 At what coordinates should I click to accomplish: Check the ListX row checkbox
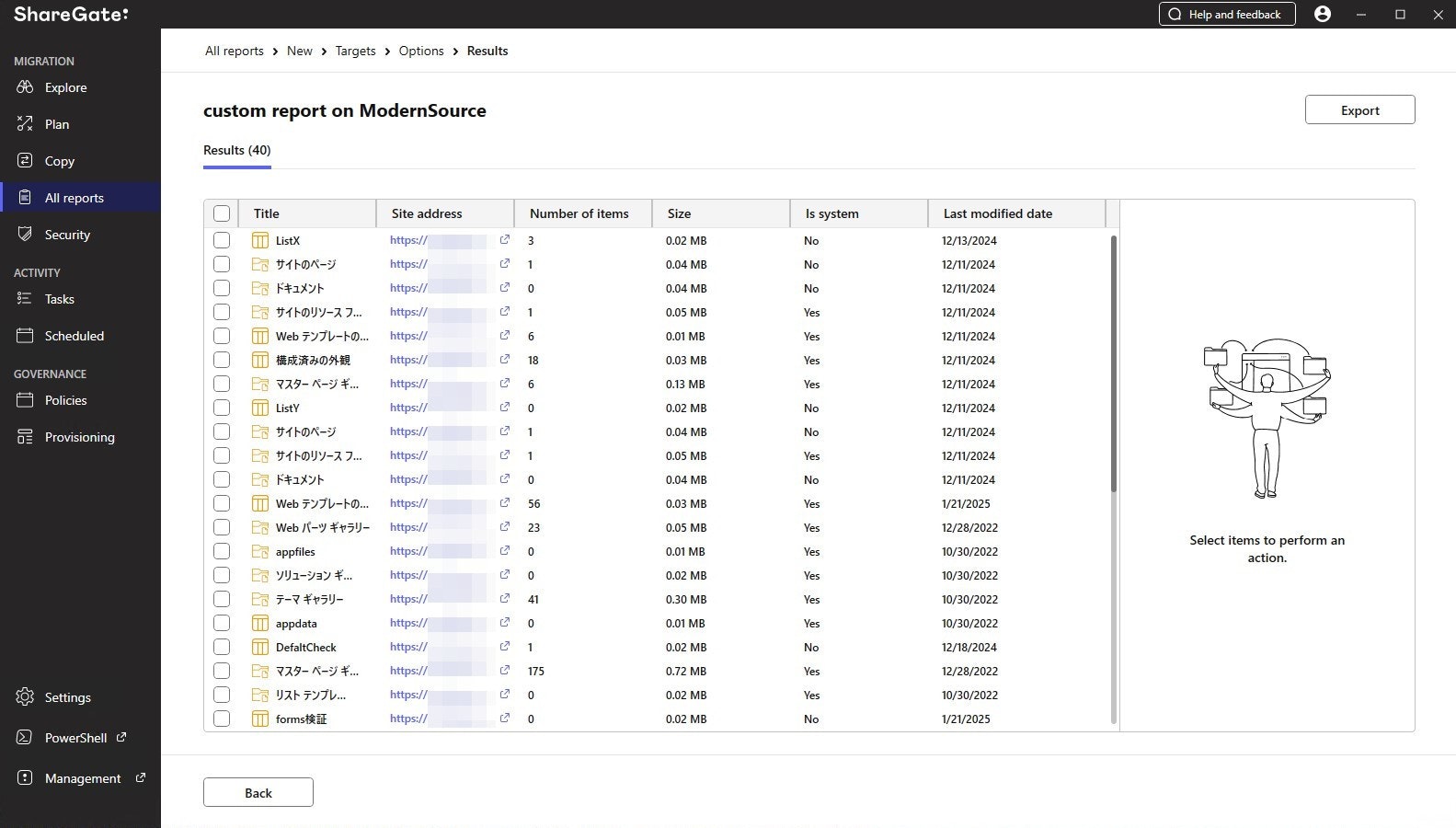click(222, 240)
